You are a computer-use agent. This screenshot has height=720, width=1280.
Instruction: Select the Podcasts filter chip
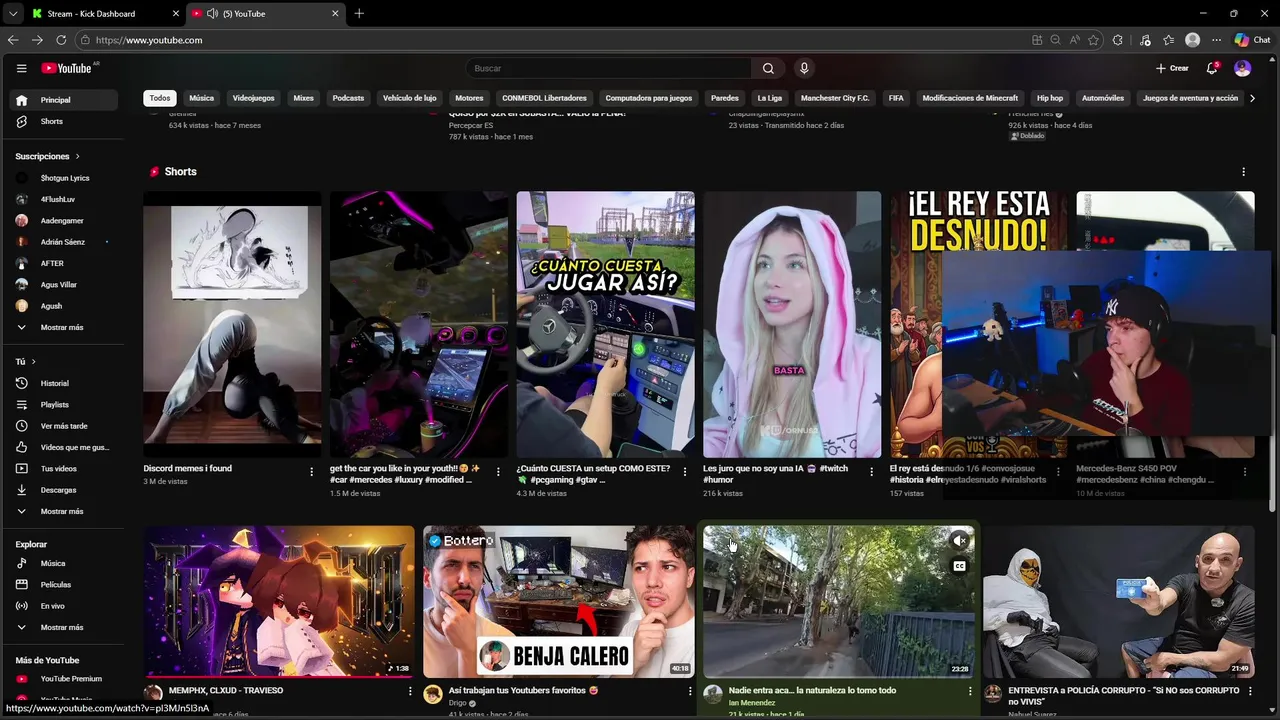[x=348, y=98]
